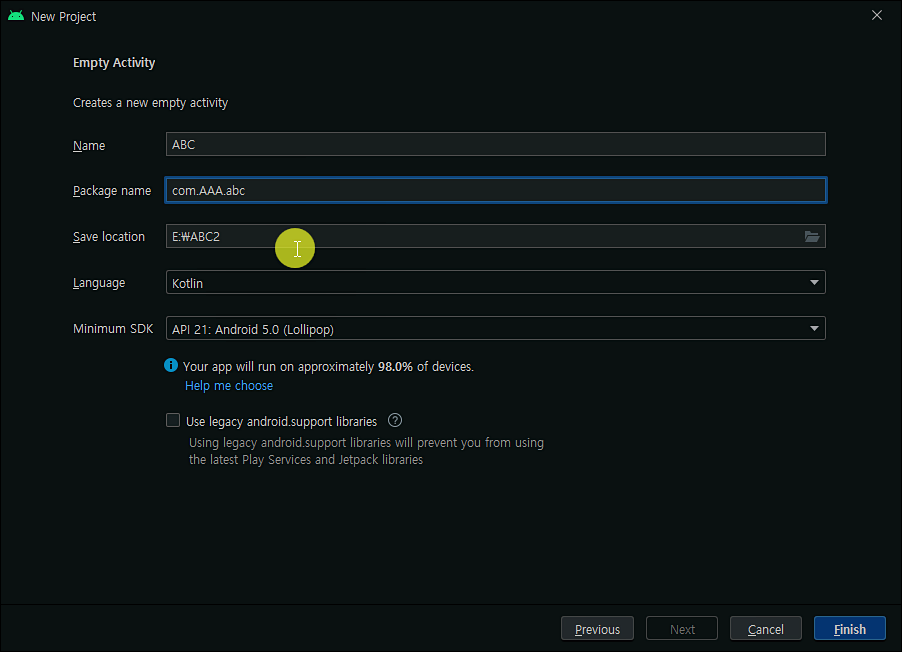Click the legacy libraries warning description text
This screenshot has height=652, width=902.
(x=366, y=451)
